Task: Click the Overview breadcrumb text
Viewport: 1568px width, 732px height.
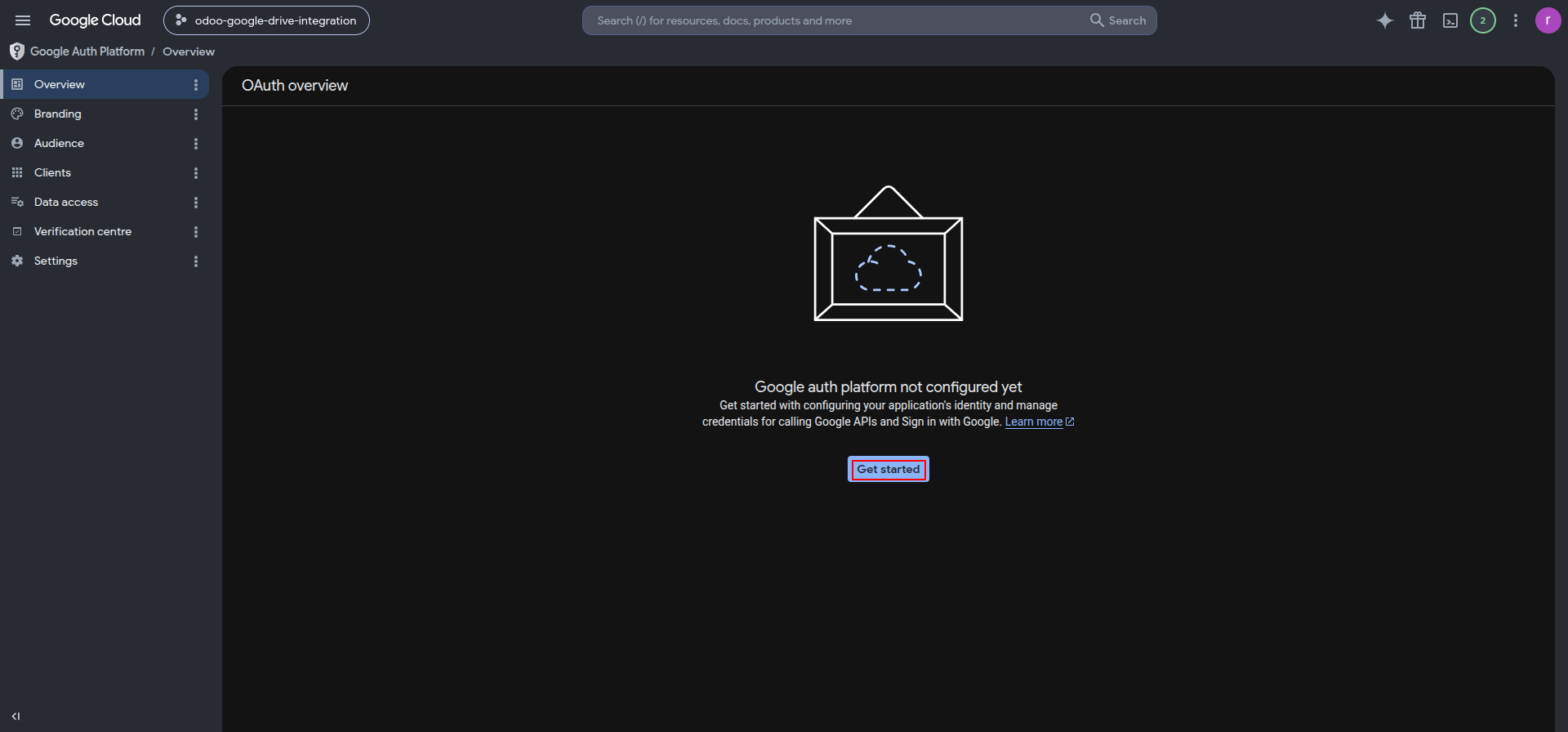Action: click(189, 51)
